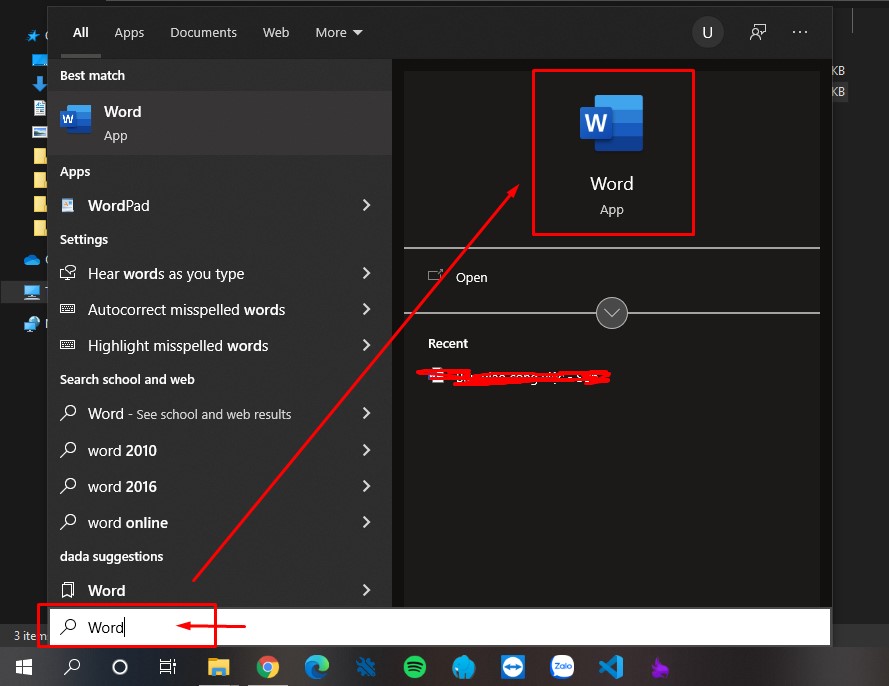Viewport: 889px width, 686px height.
Task: Launch Google Chrome from taskbar
Action: point(268,667)
